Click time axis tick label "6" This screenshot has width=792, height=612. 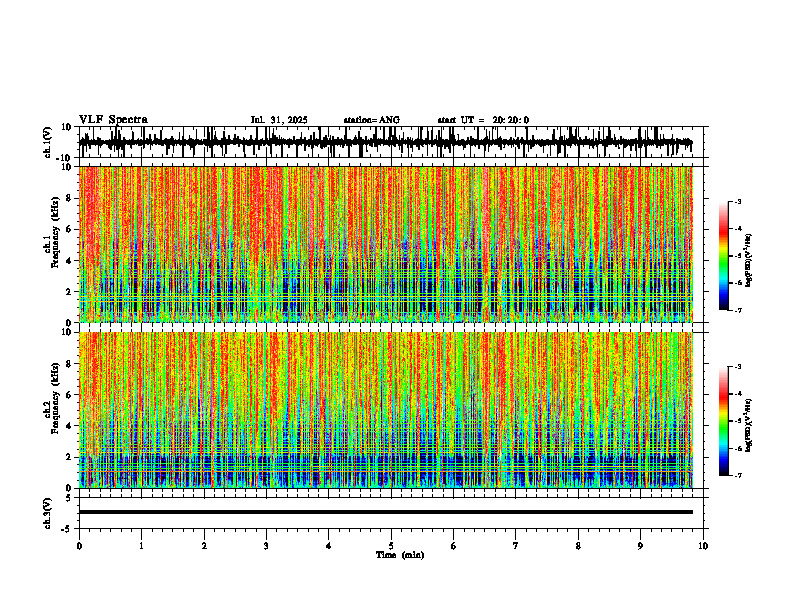454,546
